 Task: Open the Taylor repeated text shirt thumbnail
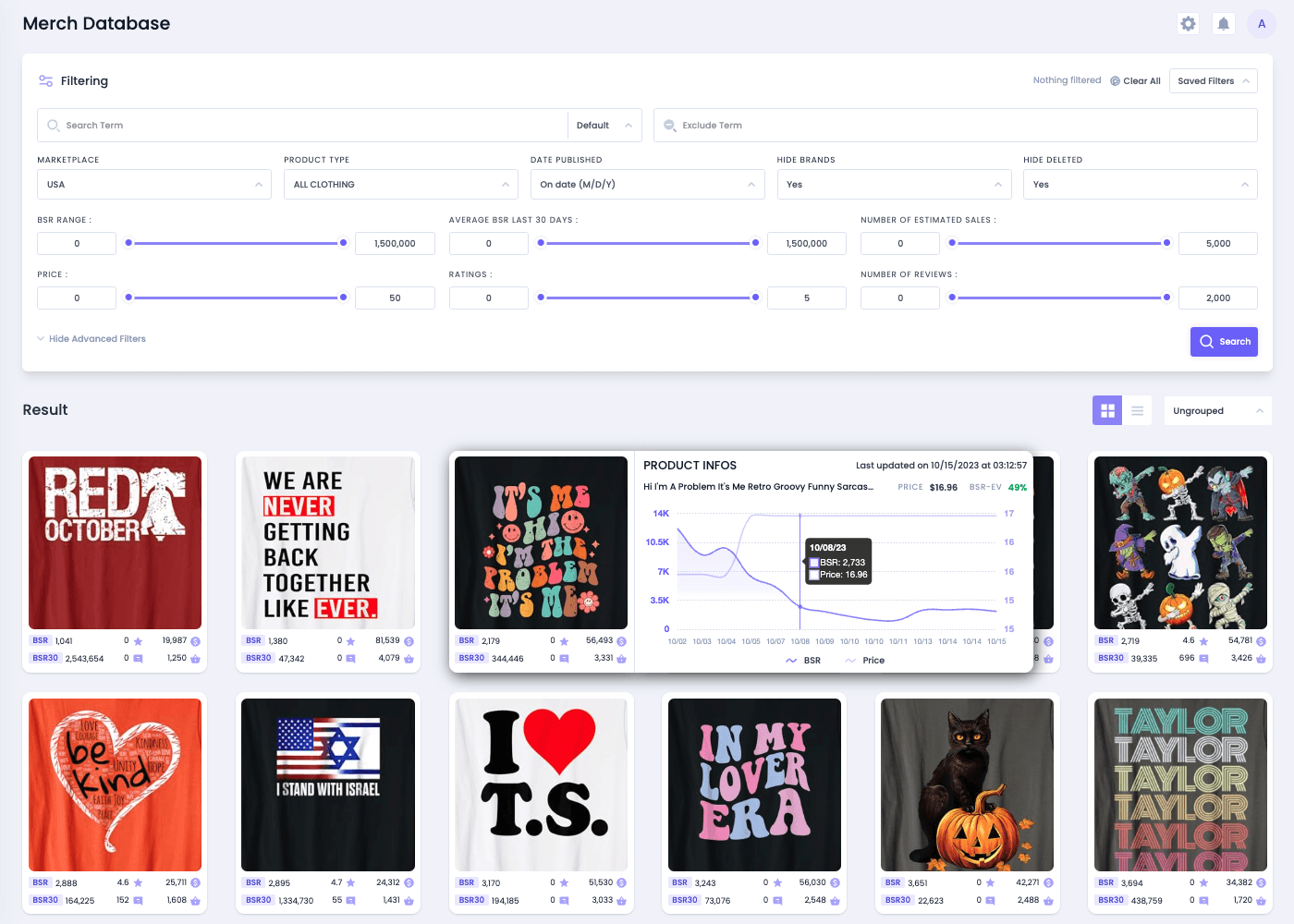click(1181, 784)
